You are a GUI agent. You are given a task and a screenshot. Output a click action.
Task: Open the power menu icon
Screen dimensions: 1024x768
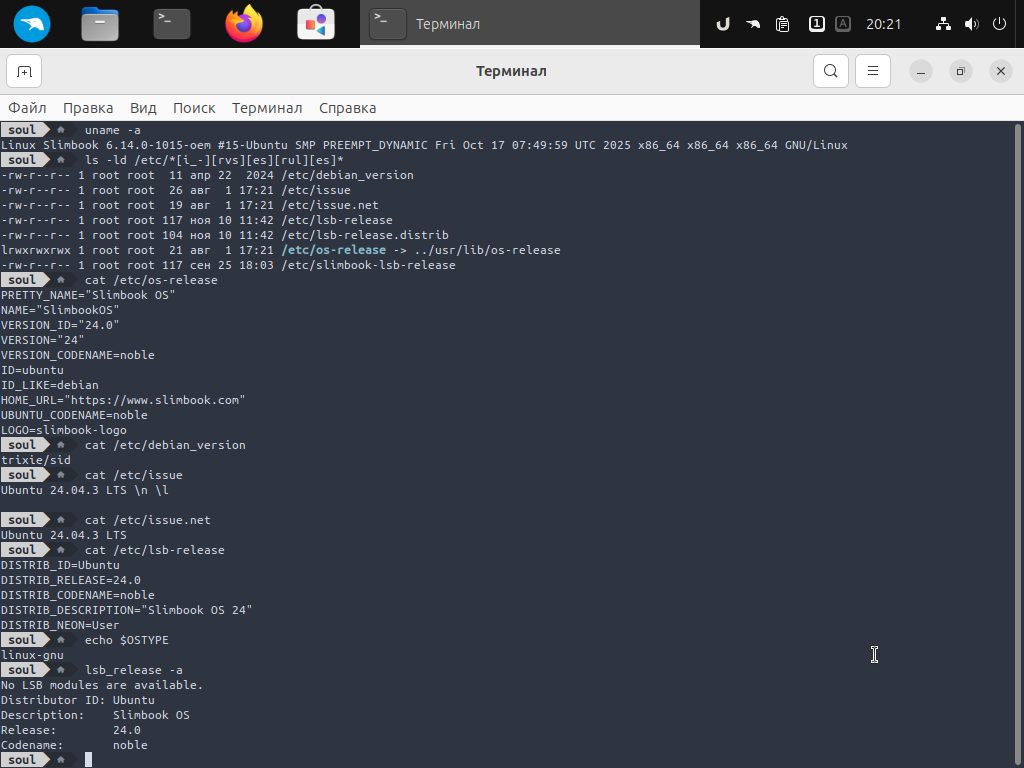click(x=999, y=24)
